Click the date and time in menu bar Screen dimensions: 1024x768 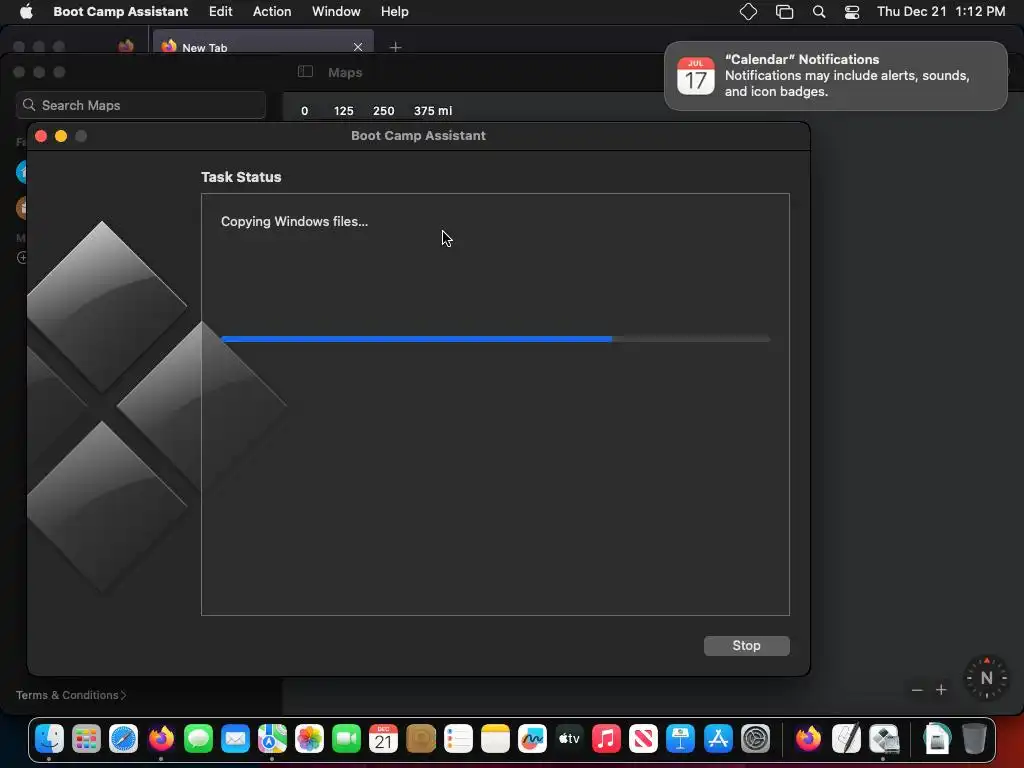point(940,11)
